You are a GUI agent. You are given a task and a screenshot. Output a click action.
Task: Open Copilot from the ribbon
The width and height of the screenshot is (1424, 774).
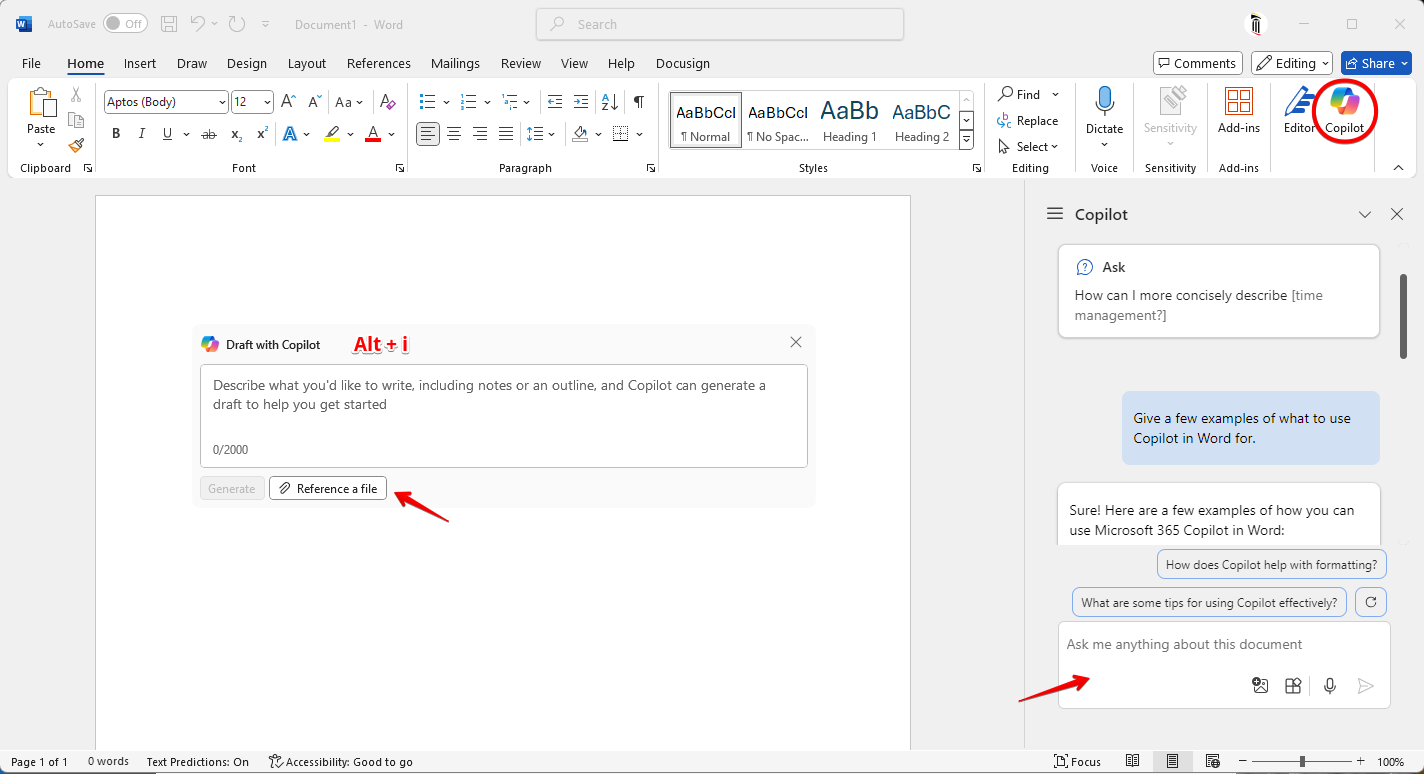pos(1344,110)
